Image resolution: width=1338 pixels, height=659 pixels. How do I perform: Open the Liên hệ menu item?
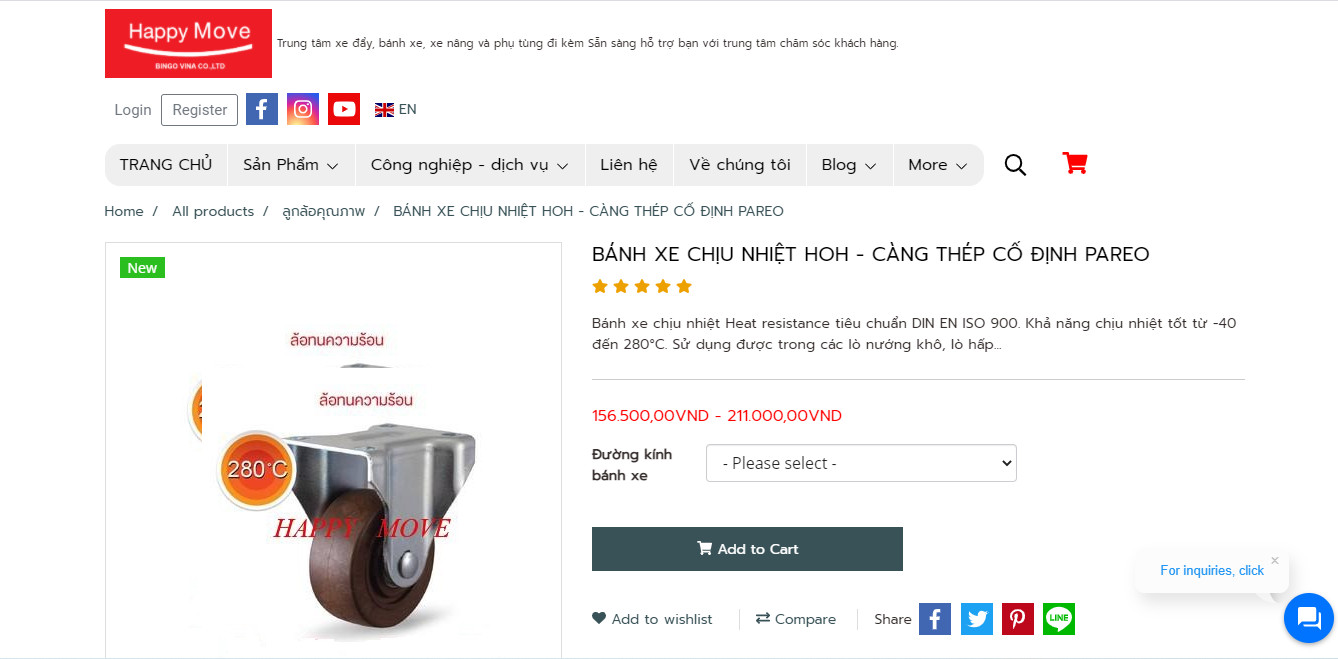click(x=629, y=165)
